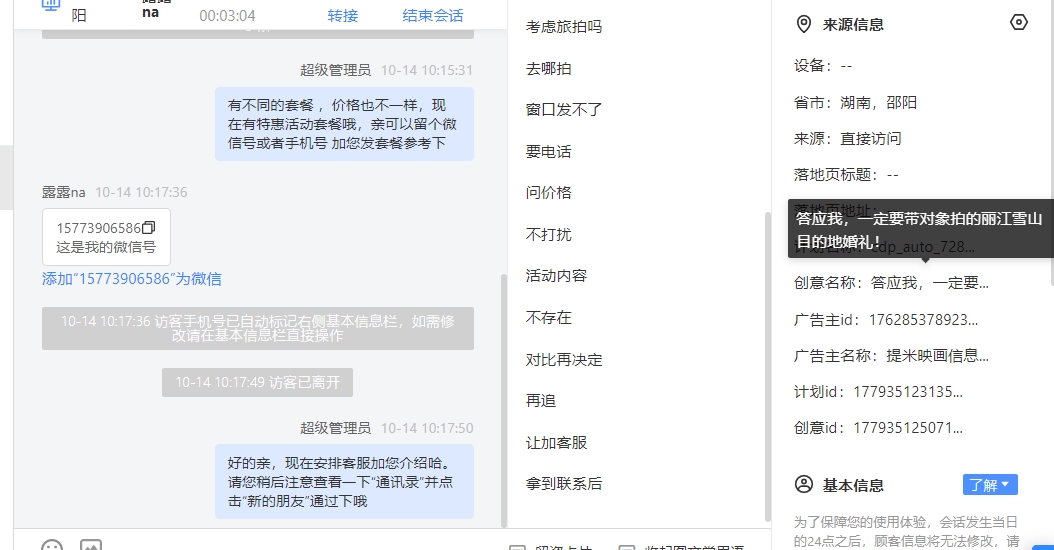Viewport: 1054px width, 550px height.
Task: Choose the 对比再决定 quick phrase
Action: pyautogui.click(x=563, y=360)
